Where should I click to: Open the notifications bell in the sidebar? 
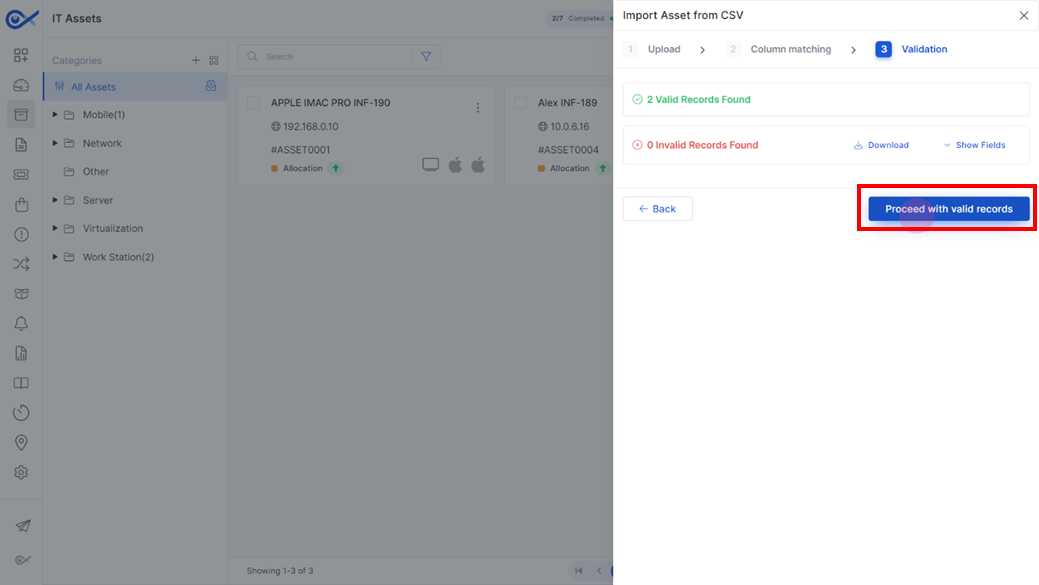pyautogui.click(x=21, y=323)
